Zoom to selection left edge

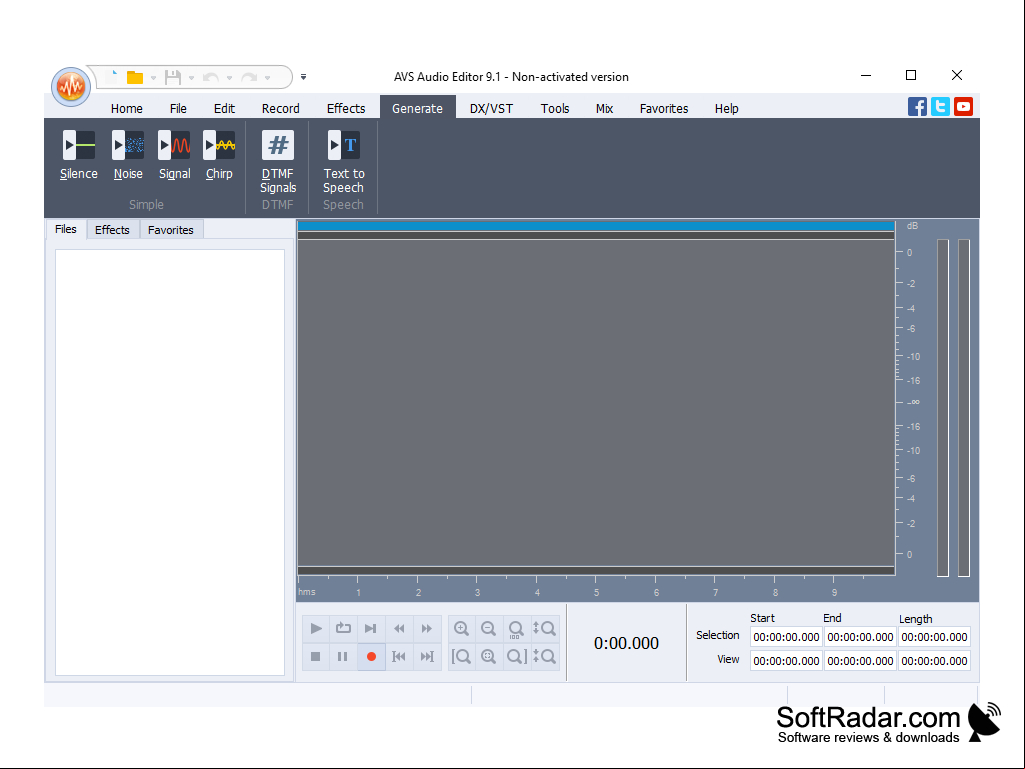(462, 657)
